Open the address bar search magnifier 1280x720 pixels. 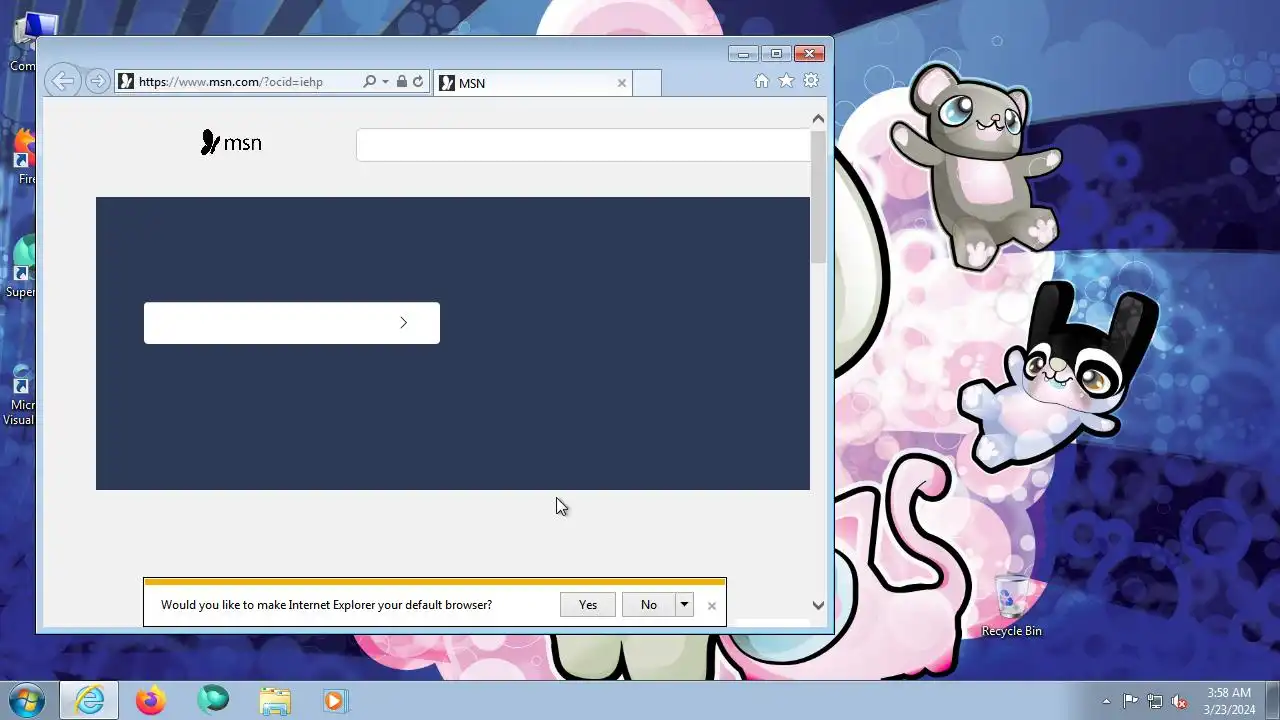click(369, 82)
